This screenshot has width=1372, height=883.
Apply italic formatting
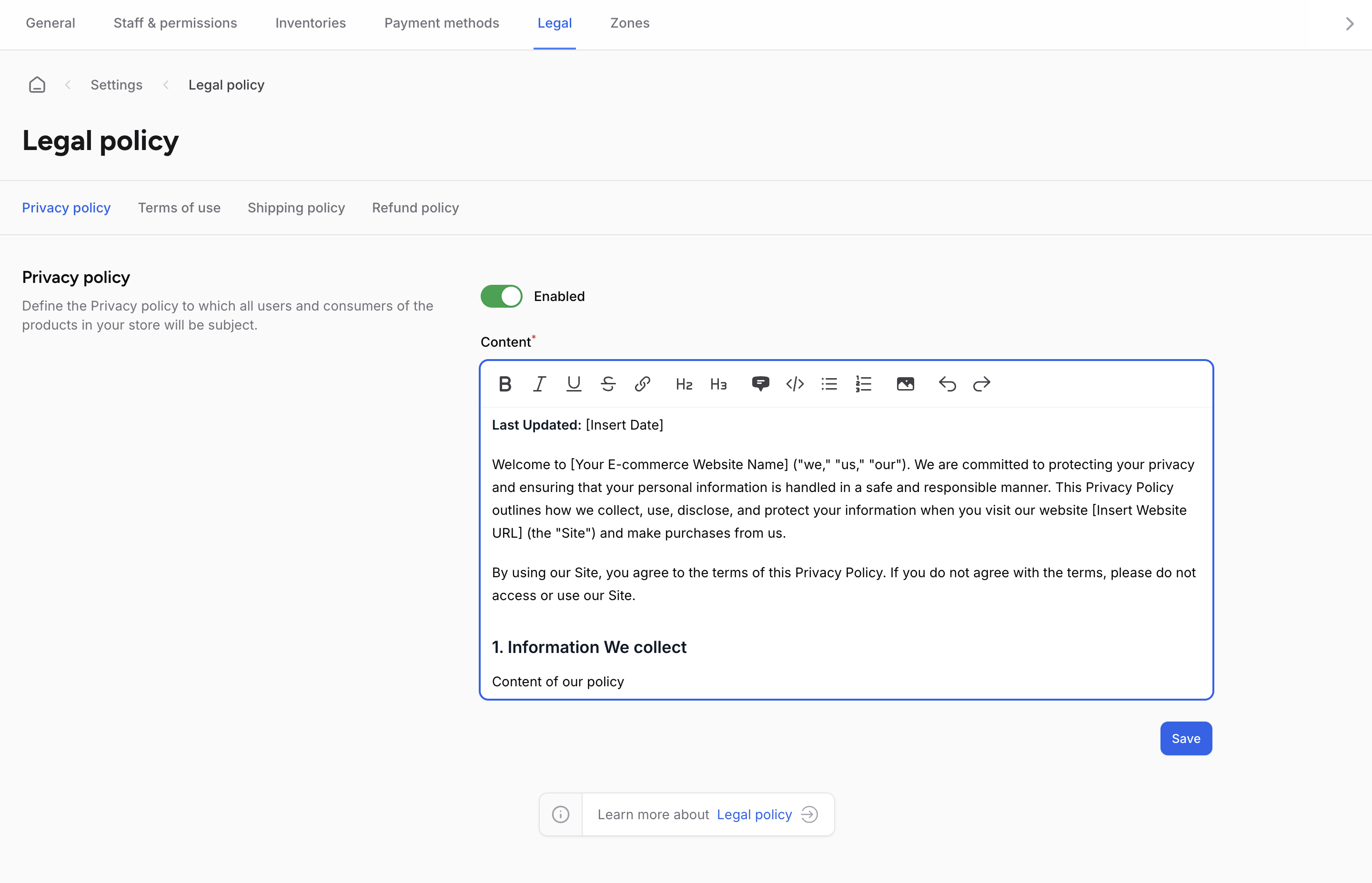coord(539,383)
